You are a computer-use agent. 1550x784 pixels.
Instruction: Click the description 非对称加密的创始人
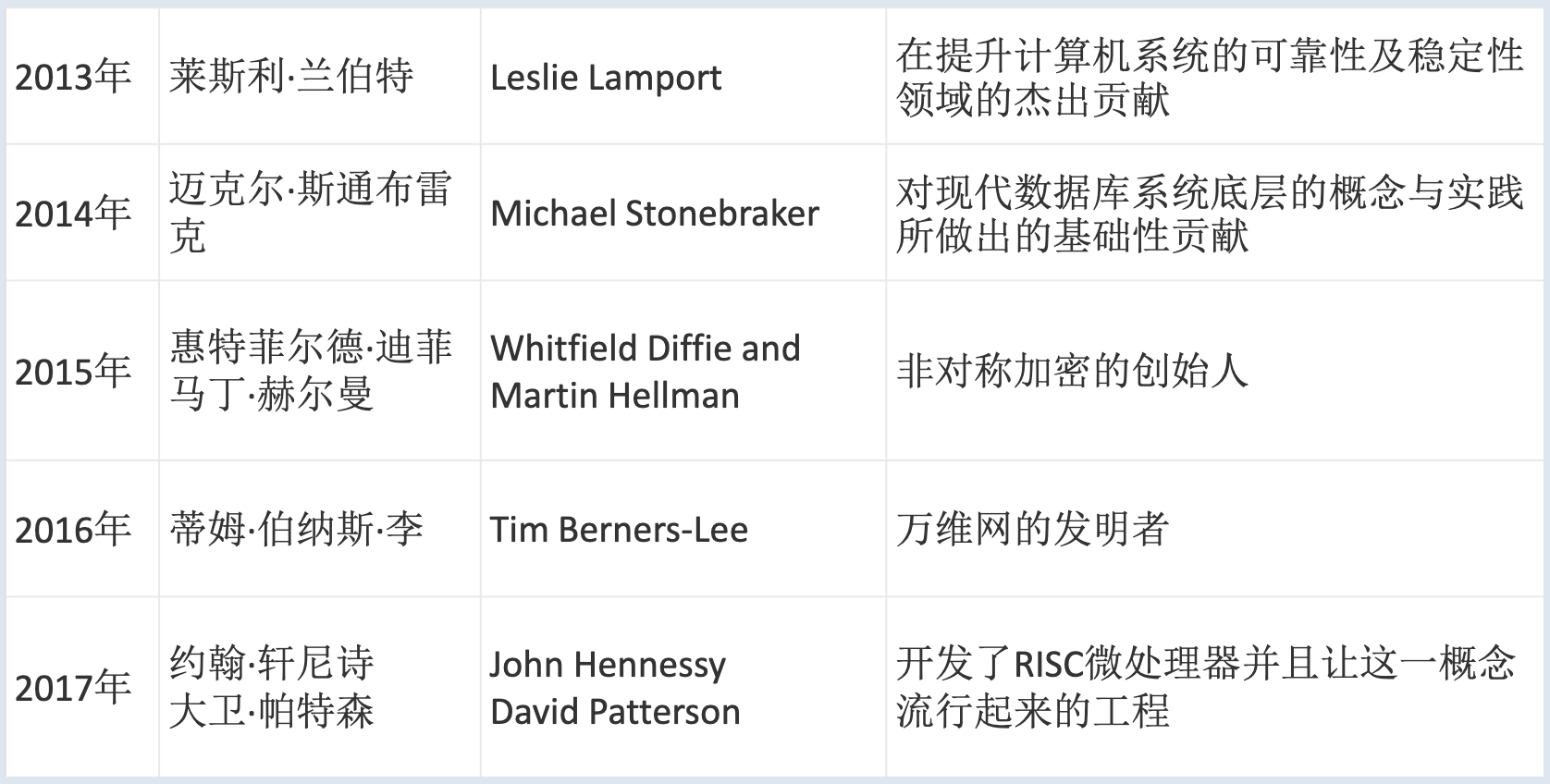tap(1072, 371)
